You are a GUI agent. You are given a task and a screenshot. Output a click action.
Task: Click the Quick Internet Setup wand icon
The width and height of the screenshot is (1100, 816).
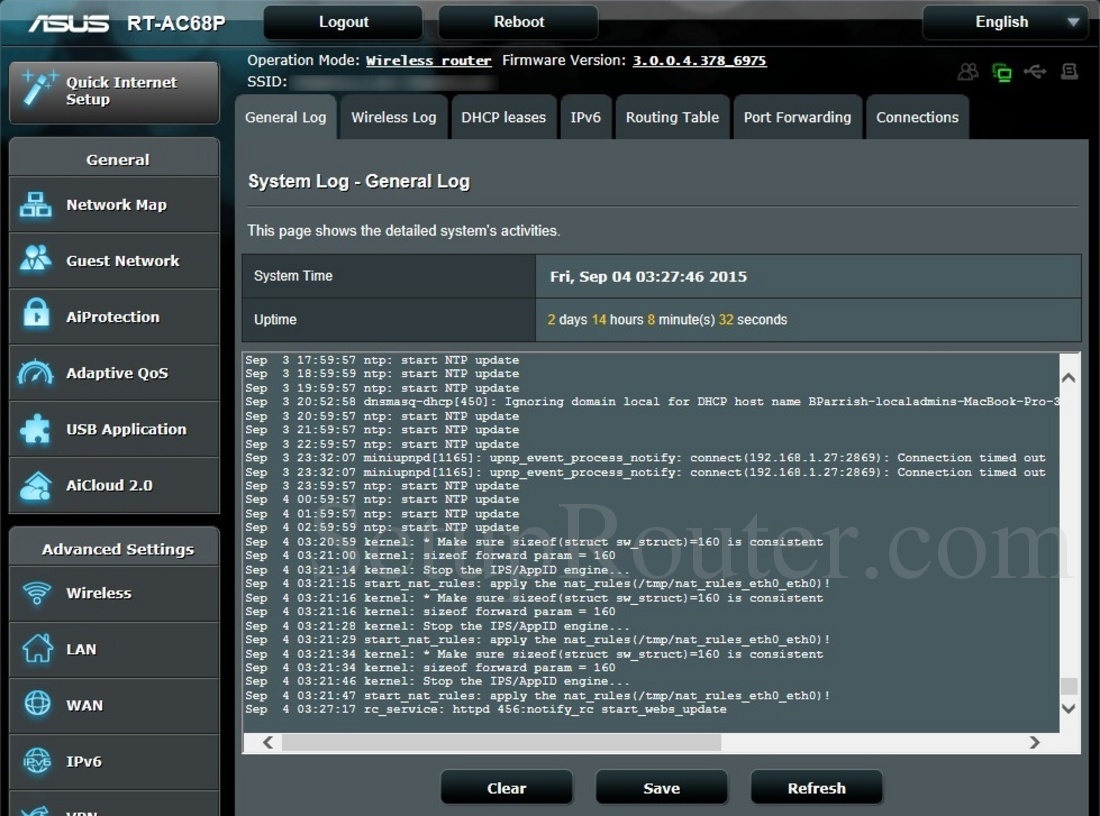(38, 88)
